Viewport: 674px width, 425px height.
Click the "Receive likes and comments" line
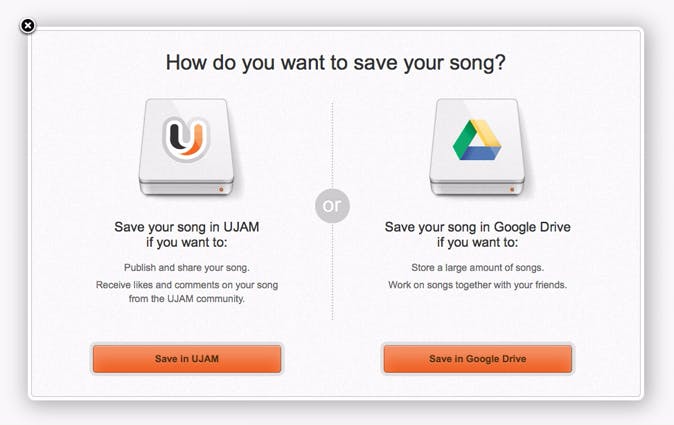coord(187,285)
